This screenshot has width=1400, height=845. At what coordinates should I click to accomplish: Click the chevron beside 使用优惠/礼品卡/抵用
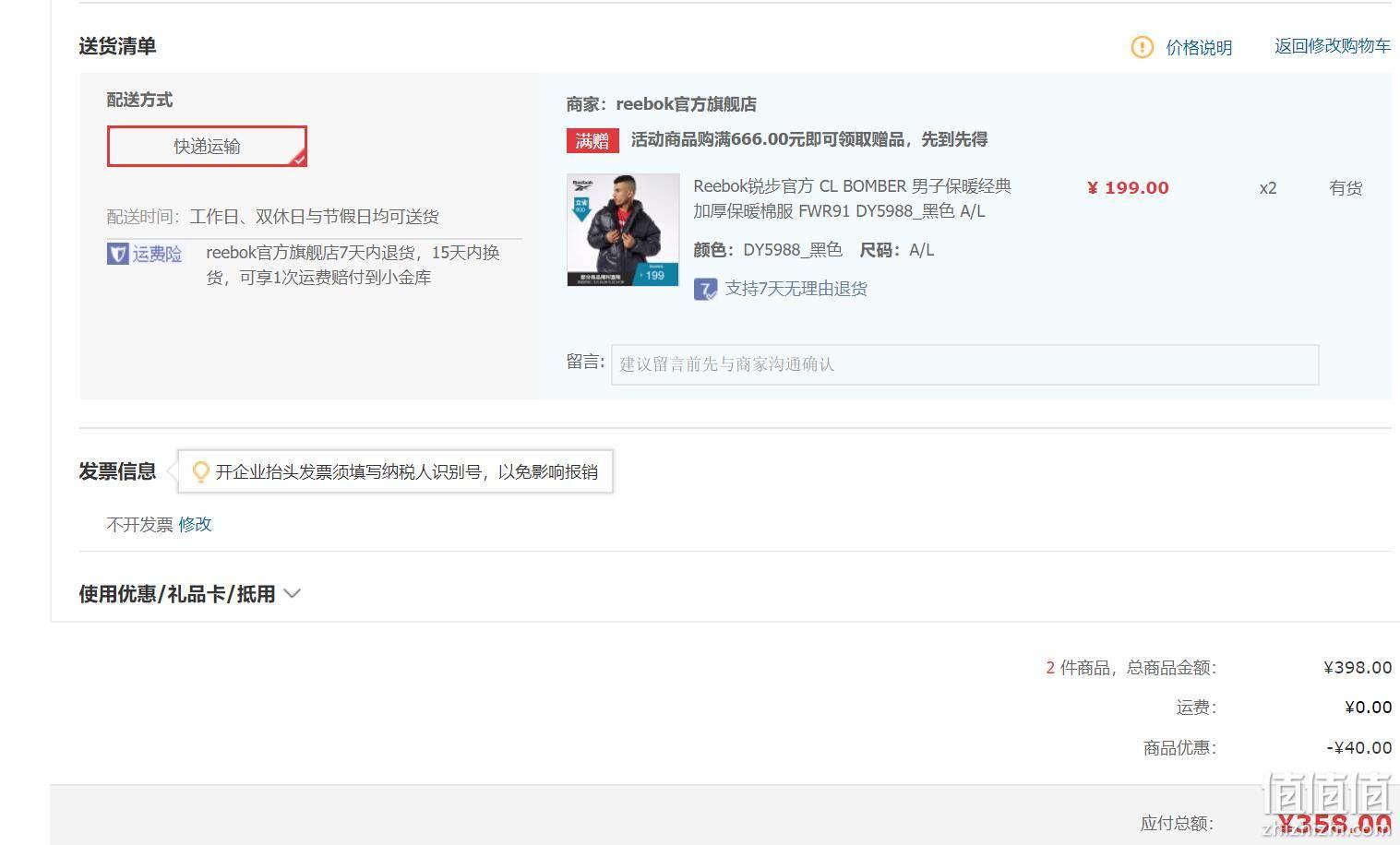(x=292, y=594)
